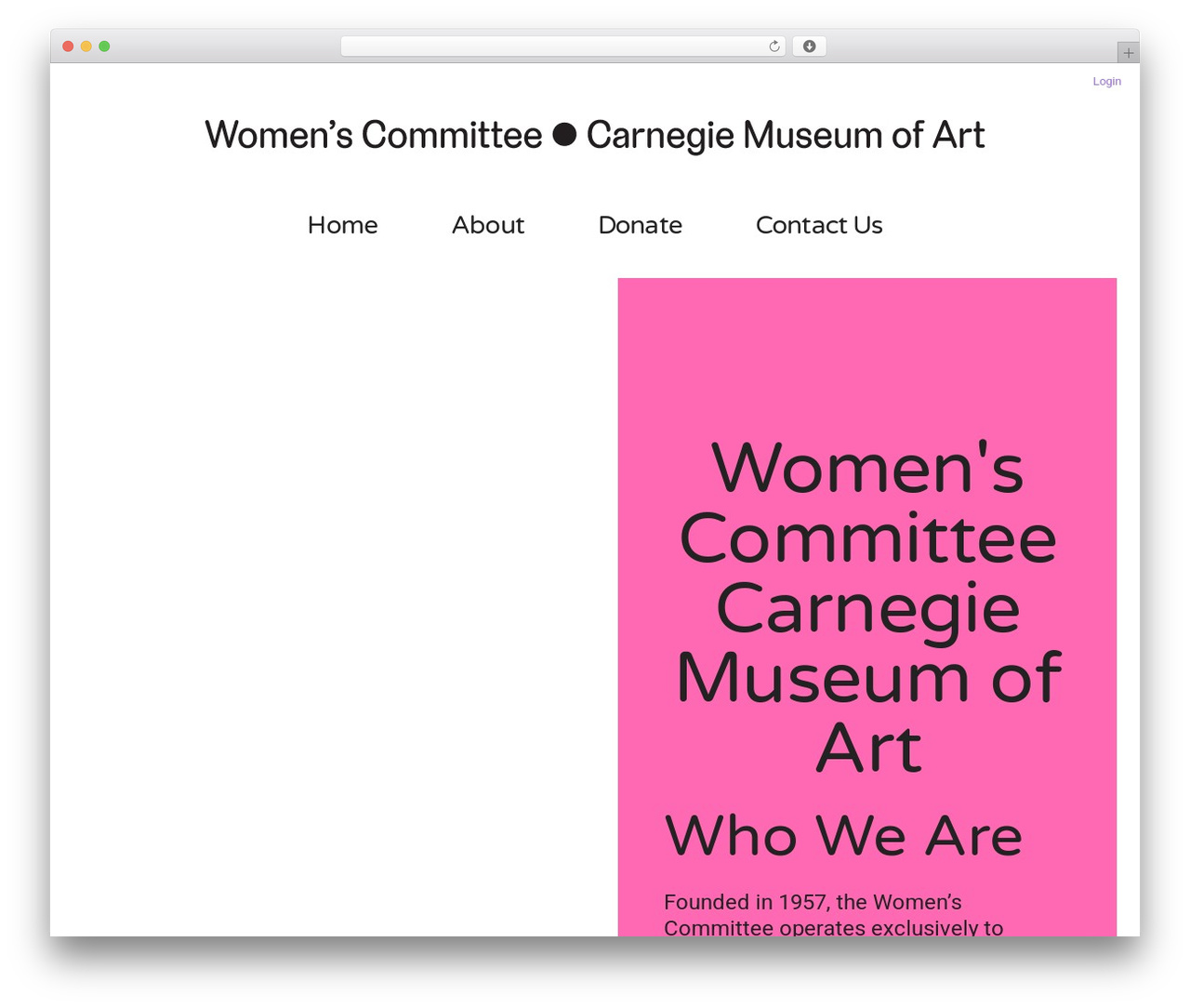Screen dimensions: 1190x1008
Task: Click the site title header logo
Action: click(595, 135)
